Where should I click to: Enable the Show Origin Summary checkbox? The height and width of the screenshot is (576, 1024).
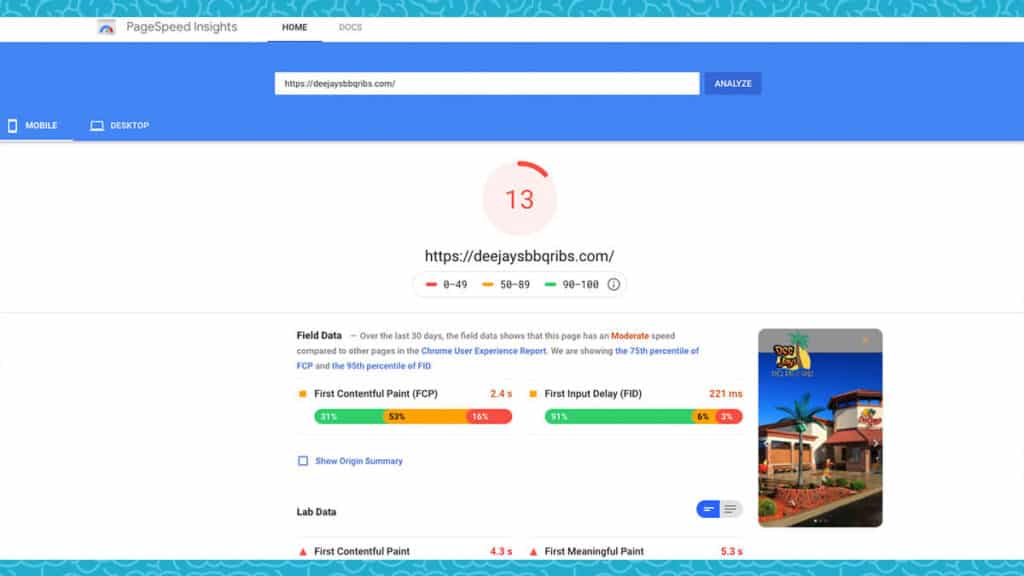303,461
